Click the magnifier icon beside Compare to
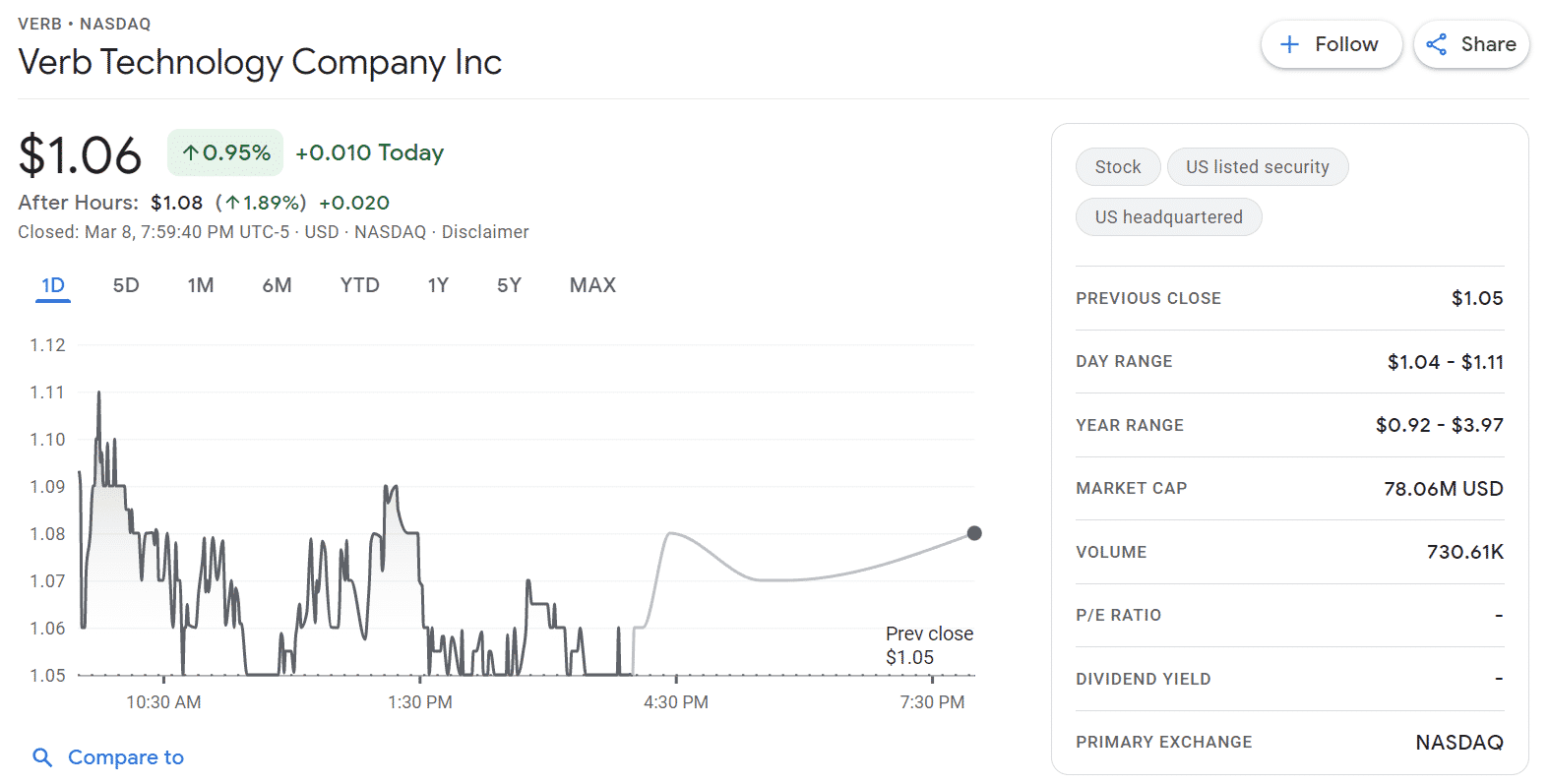The image size is (1549, 784). [42, 757]
